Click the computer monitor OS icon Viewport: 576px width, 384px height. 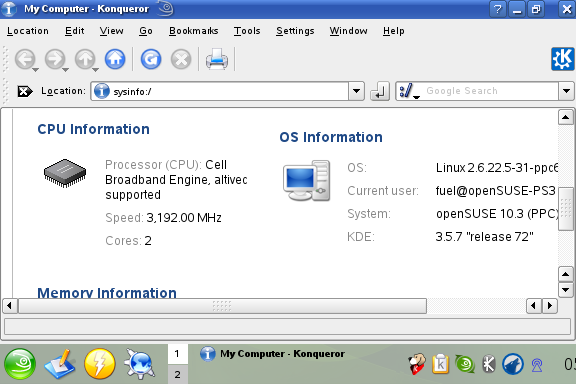pyautogui.click(x=306, y=180)
